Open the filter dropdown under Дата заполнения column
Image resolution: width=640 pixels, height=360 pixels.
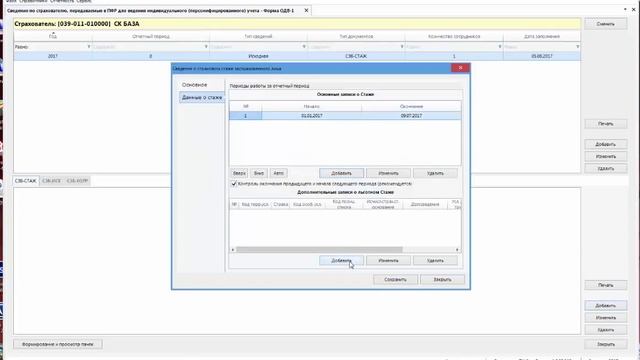[578, 47]
